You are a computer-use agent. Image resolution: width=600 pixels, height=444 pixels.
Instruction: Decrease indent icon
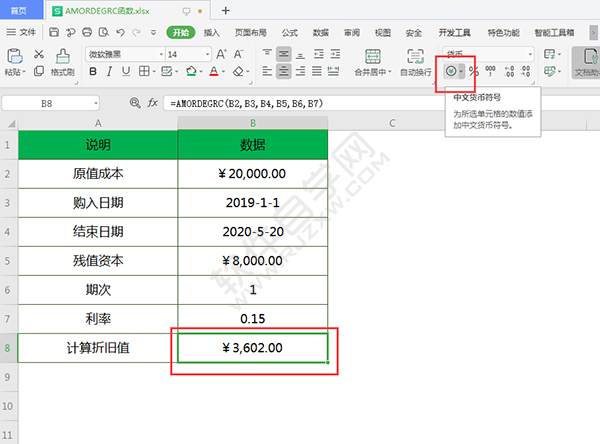point(318,54)
